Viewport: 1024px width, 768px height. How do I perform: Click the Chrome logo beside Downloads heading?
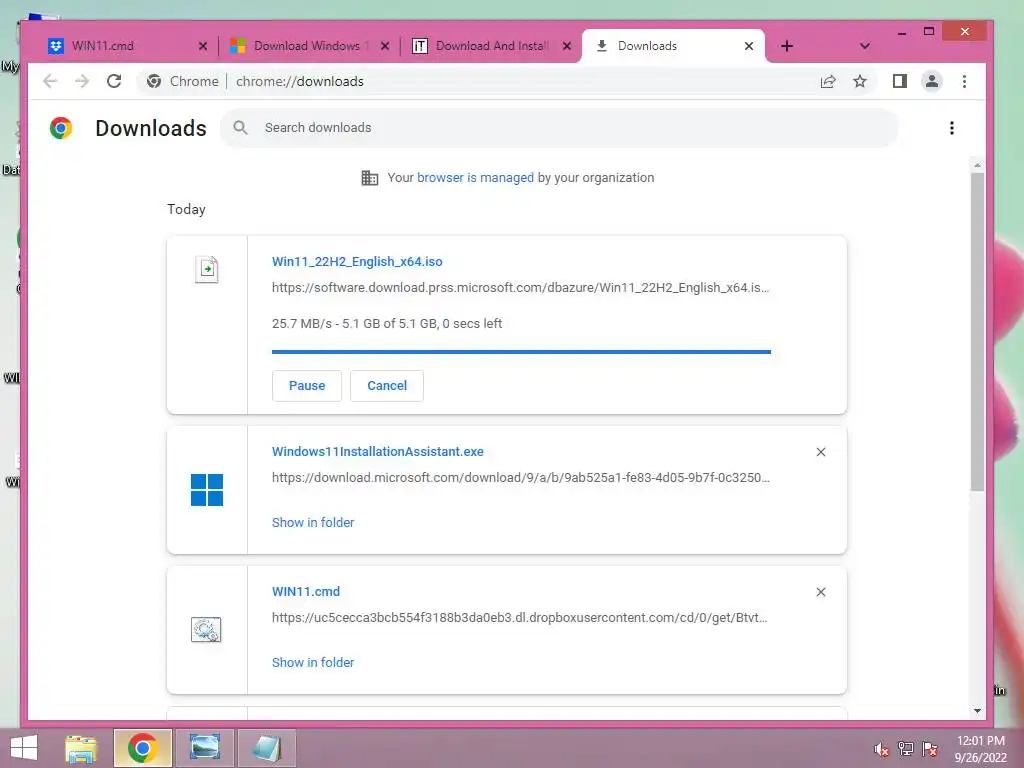(61, 128)
